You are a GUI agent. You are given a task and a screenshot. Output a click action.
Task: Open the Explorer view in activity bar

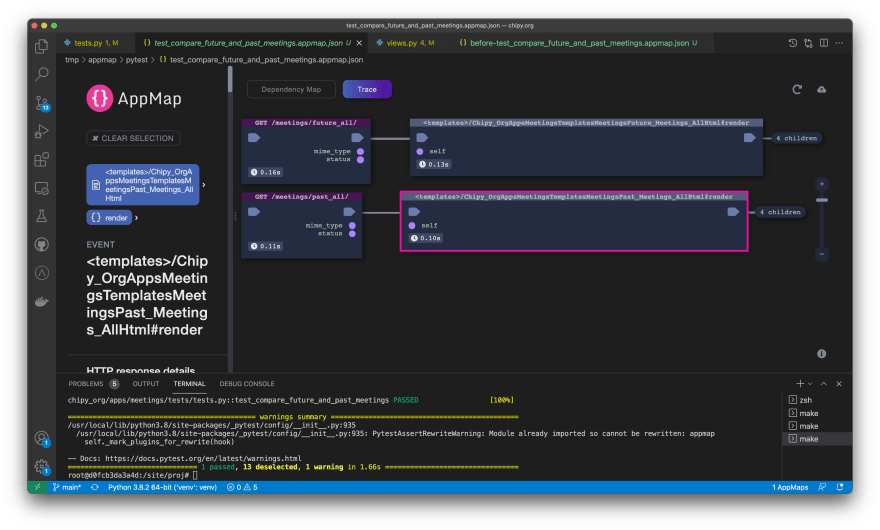(x=42, y=46)
